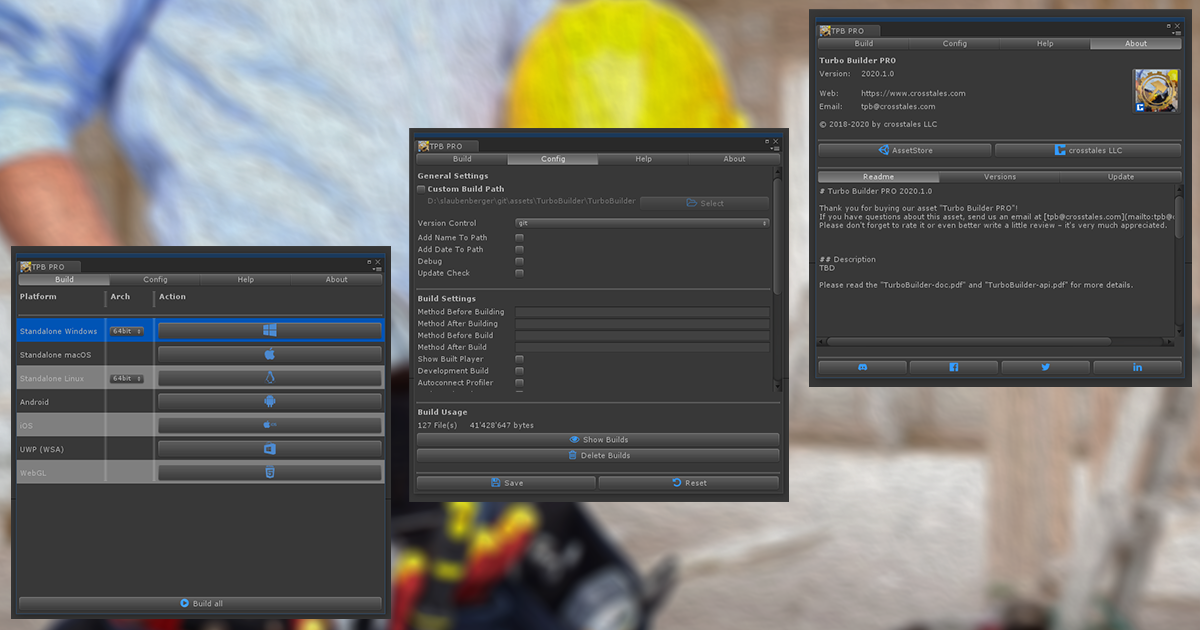The image size is (1200, 630).
Task: Open the Help tab in the Config window
Action: pyautogui.click(x=643, y=158)
